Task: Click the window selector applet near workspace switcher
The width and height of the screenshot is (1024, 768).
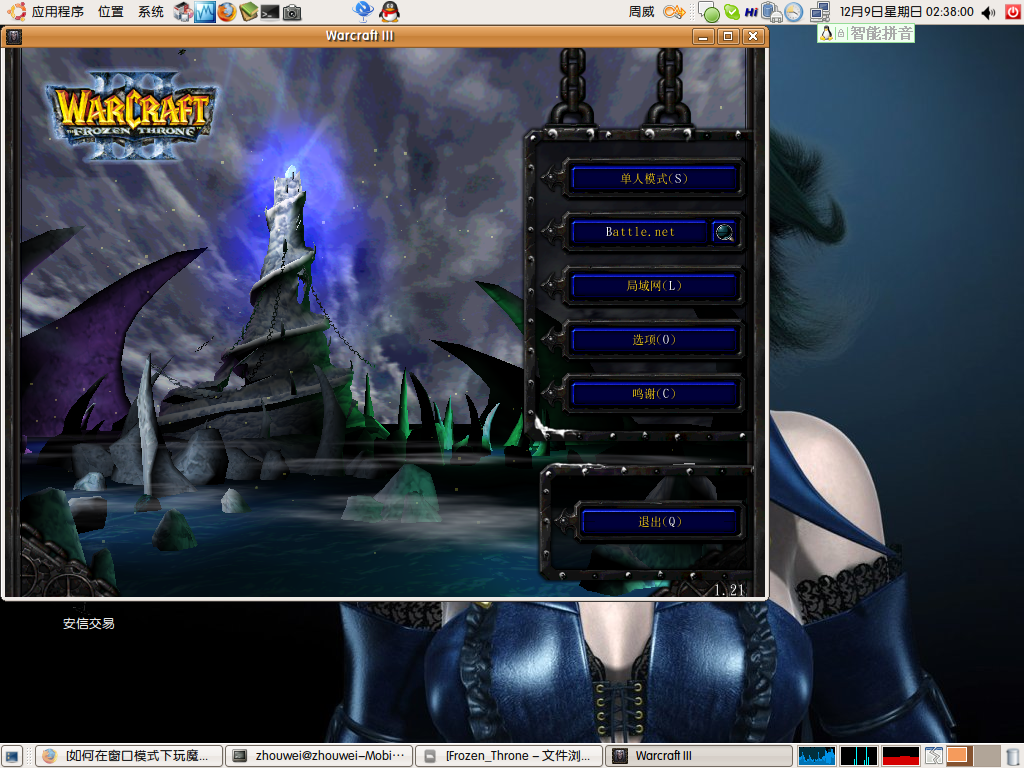Action: pyautogui.click(x=934, y=756)
